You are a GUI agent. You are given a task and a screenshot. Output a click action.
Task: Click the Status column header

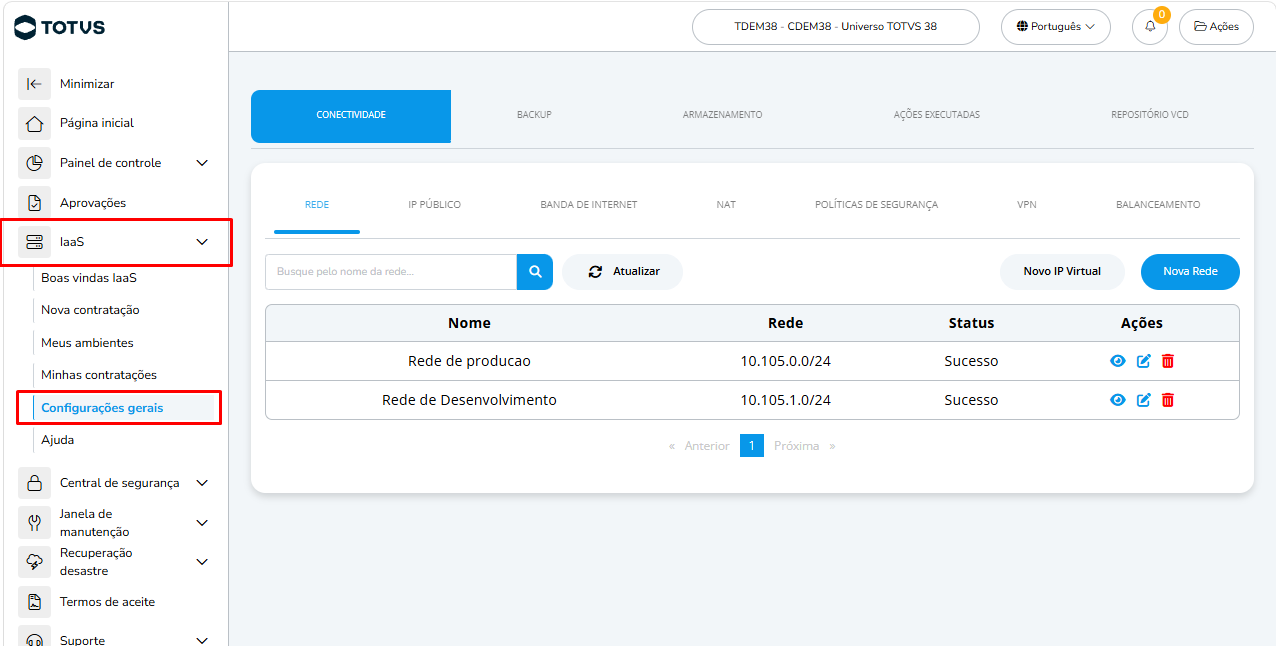[971, 323]
